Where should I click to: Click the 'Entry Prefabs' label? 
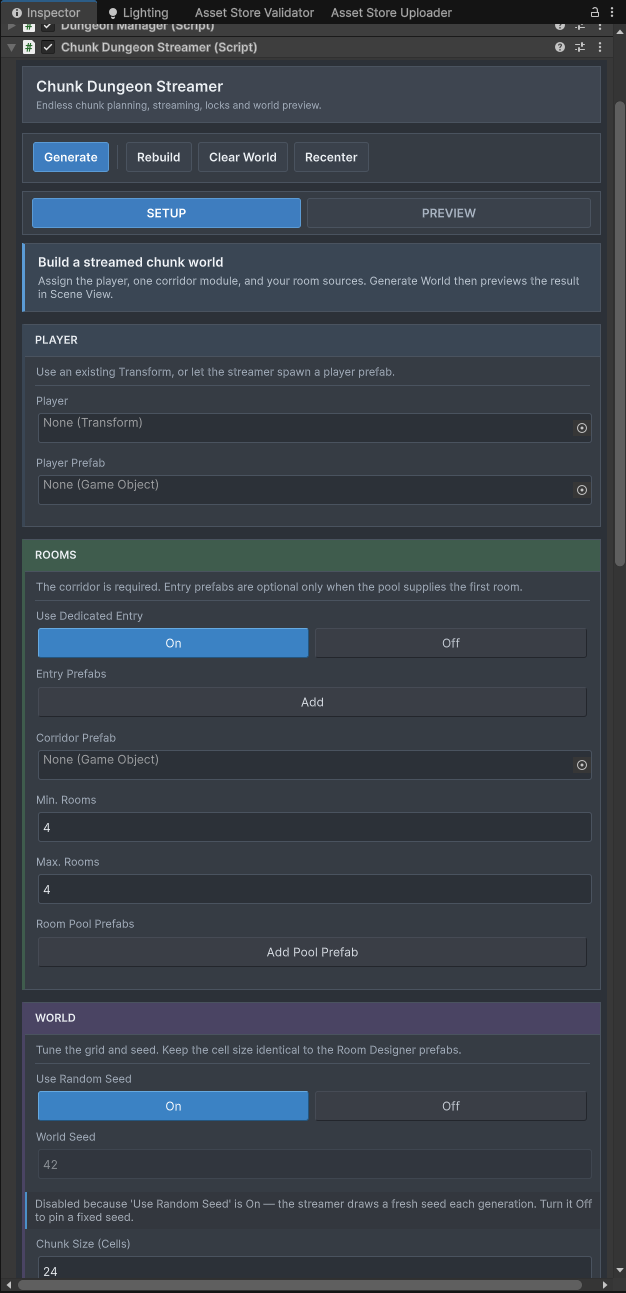pyautogui.click(x=71, y=674)
